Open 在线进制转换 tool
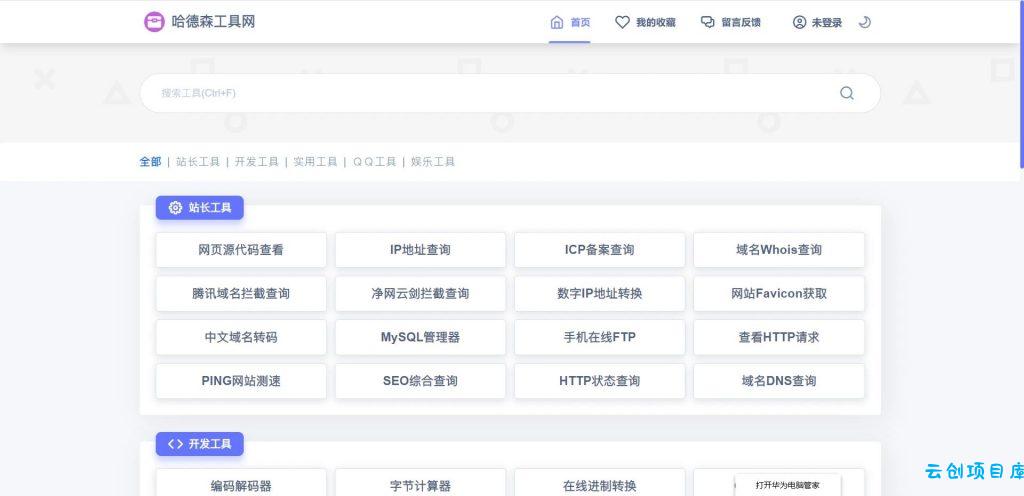The height and width of the screenshot is (496, 1024). pos(600,483)
